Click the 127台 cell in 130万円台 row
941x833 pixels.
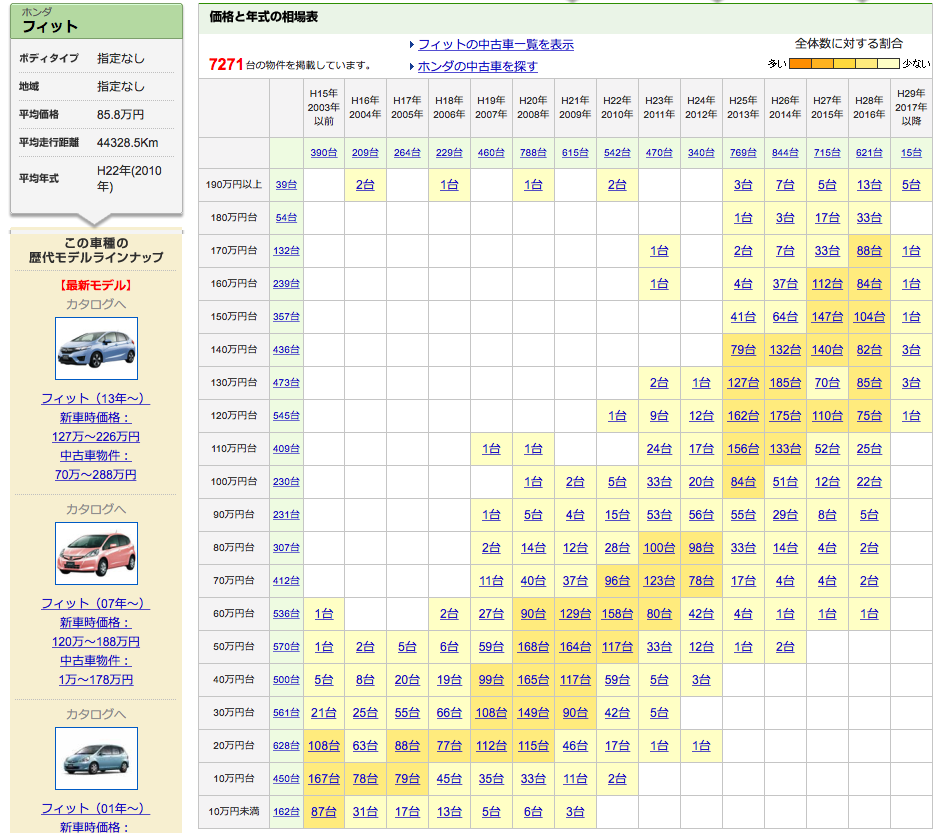tap(743, 382)
